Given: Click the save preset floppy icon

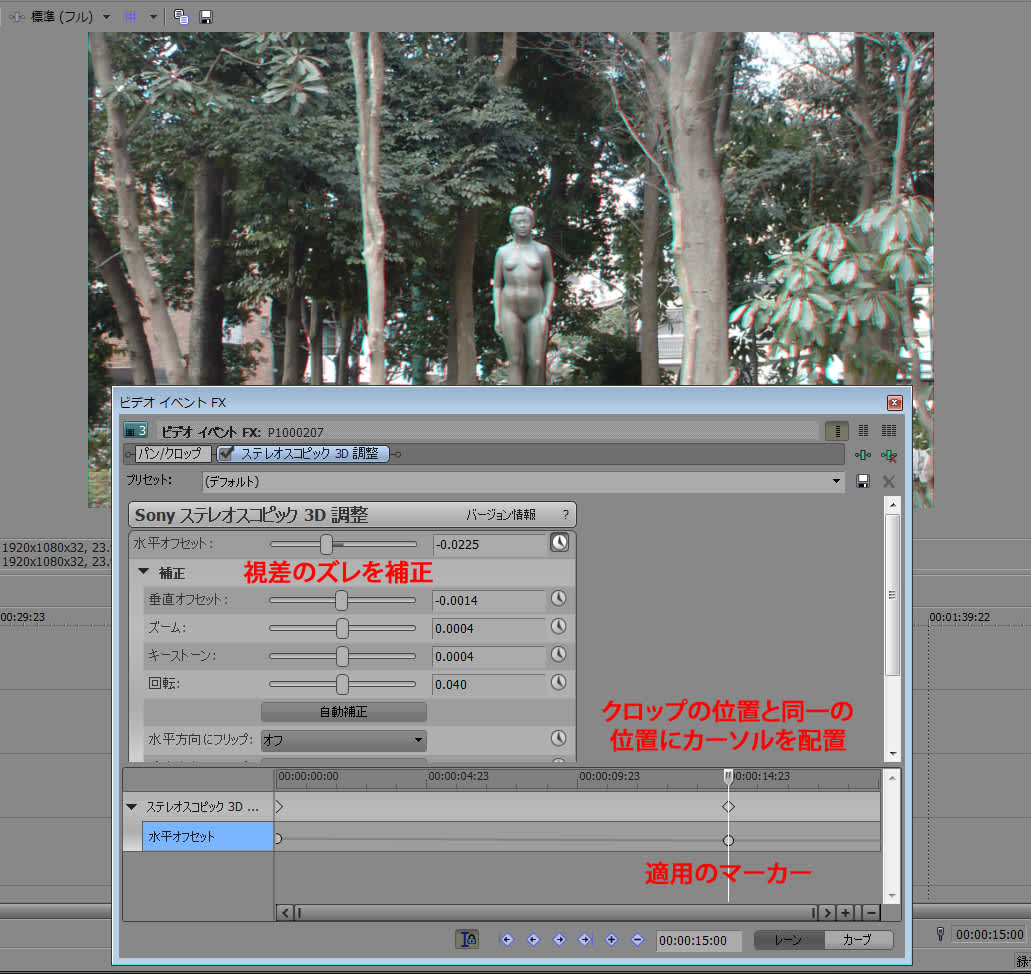Looking at the screenshot, I should 863,482.
